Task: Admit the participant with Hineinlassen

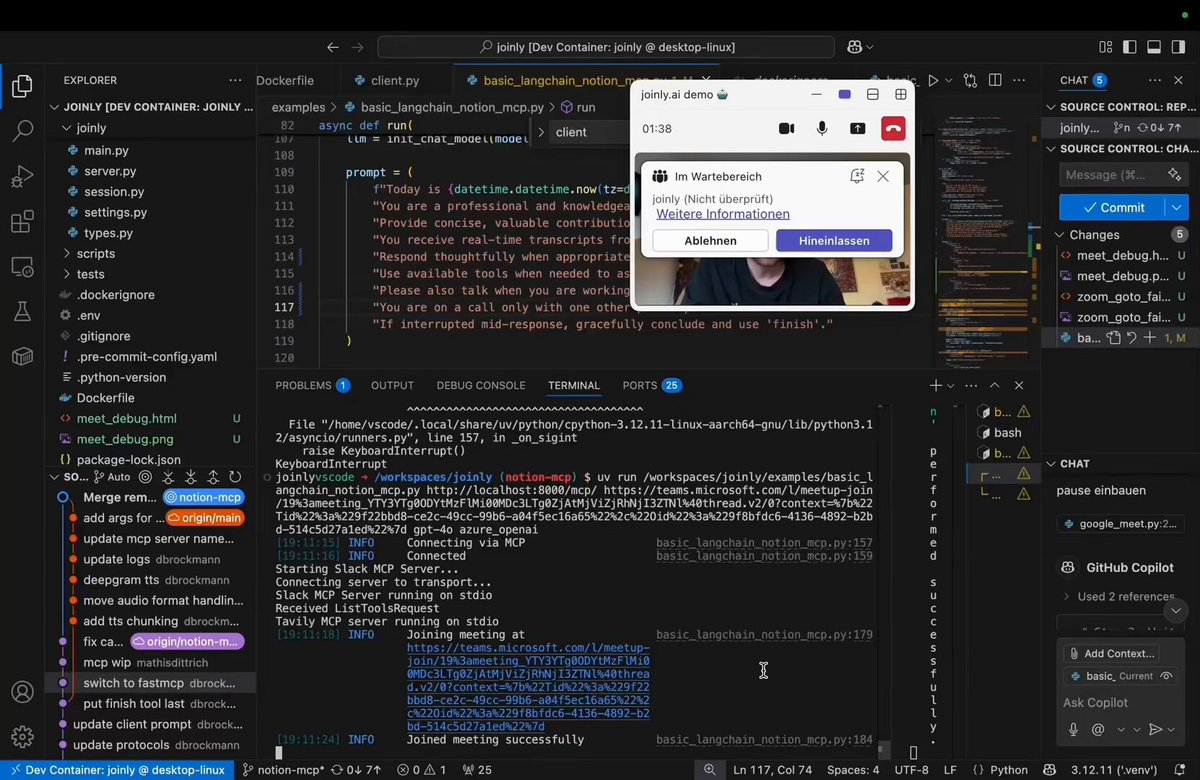Action: 833,241
